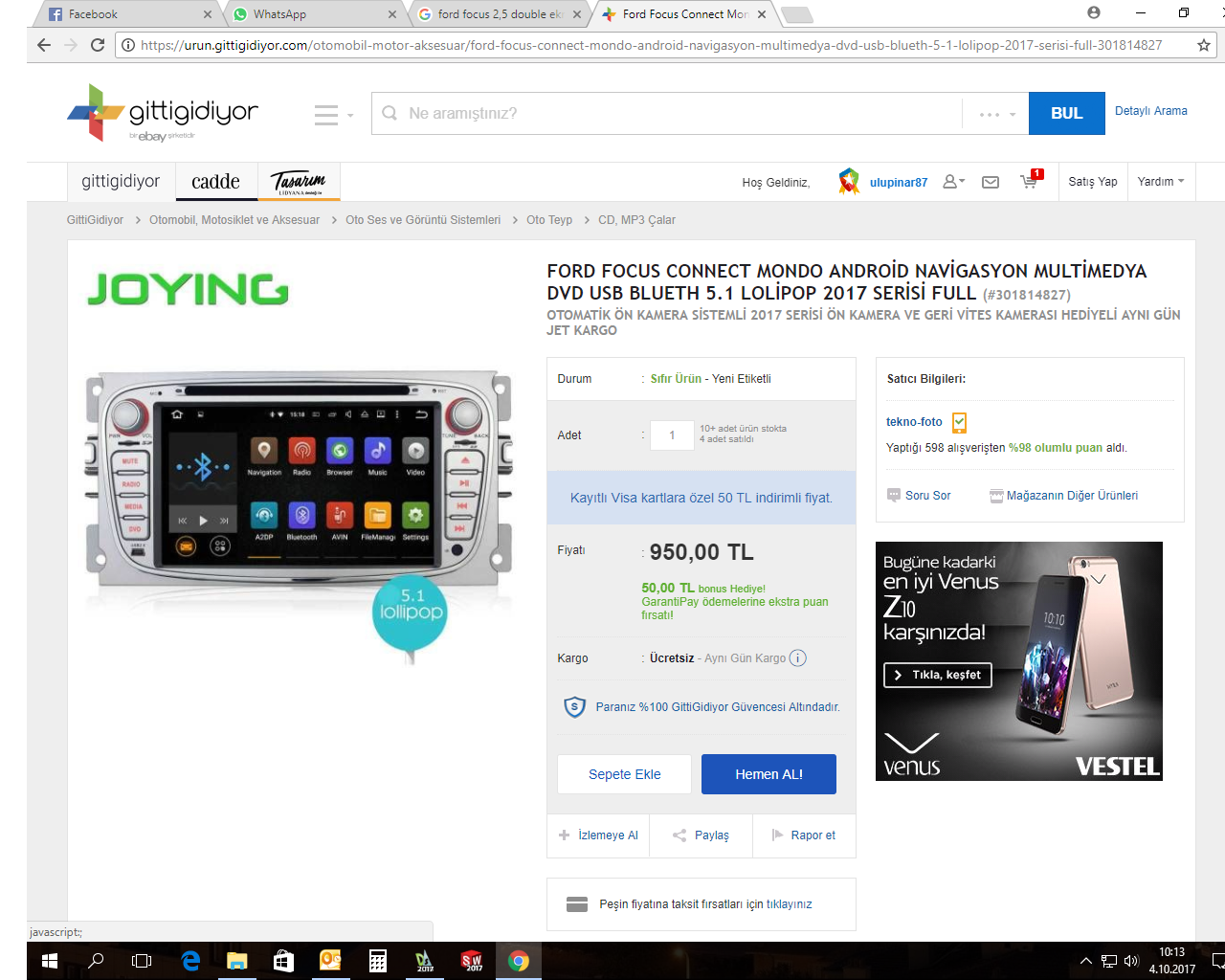Open Windows taskbar search

96,961
